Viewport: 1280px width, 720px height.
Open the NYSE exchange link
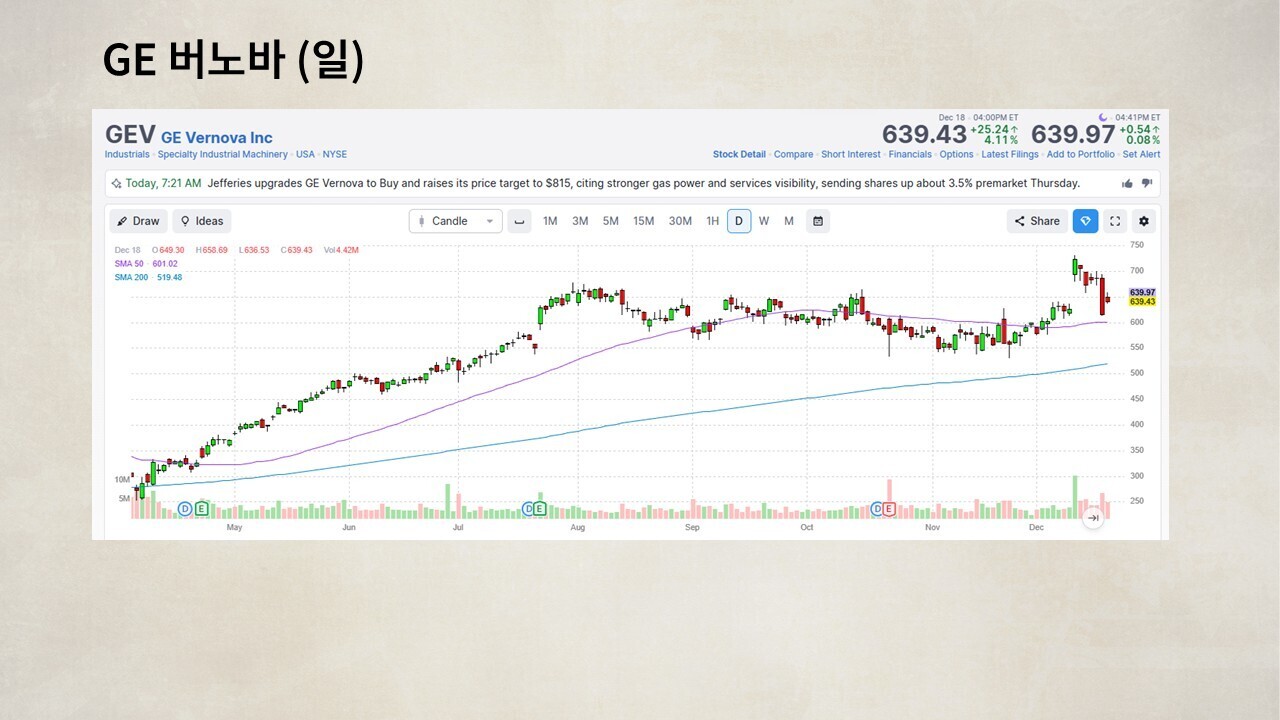(x=335, y=155)
